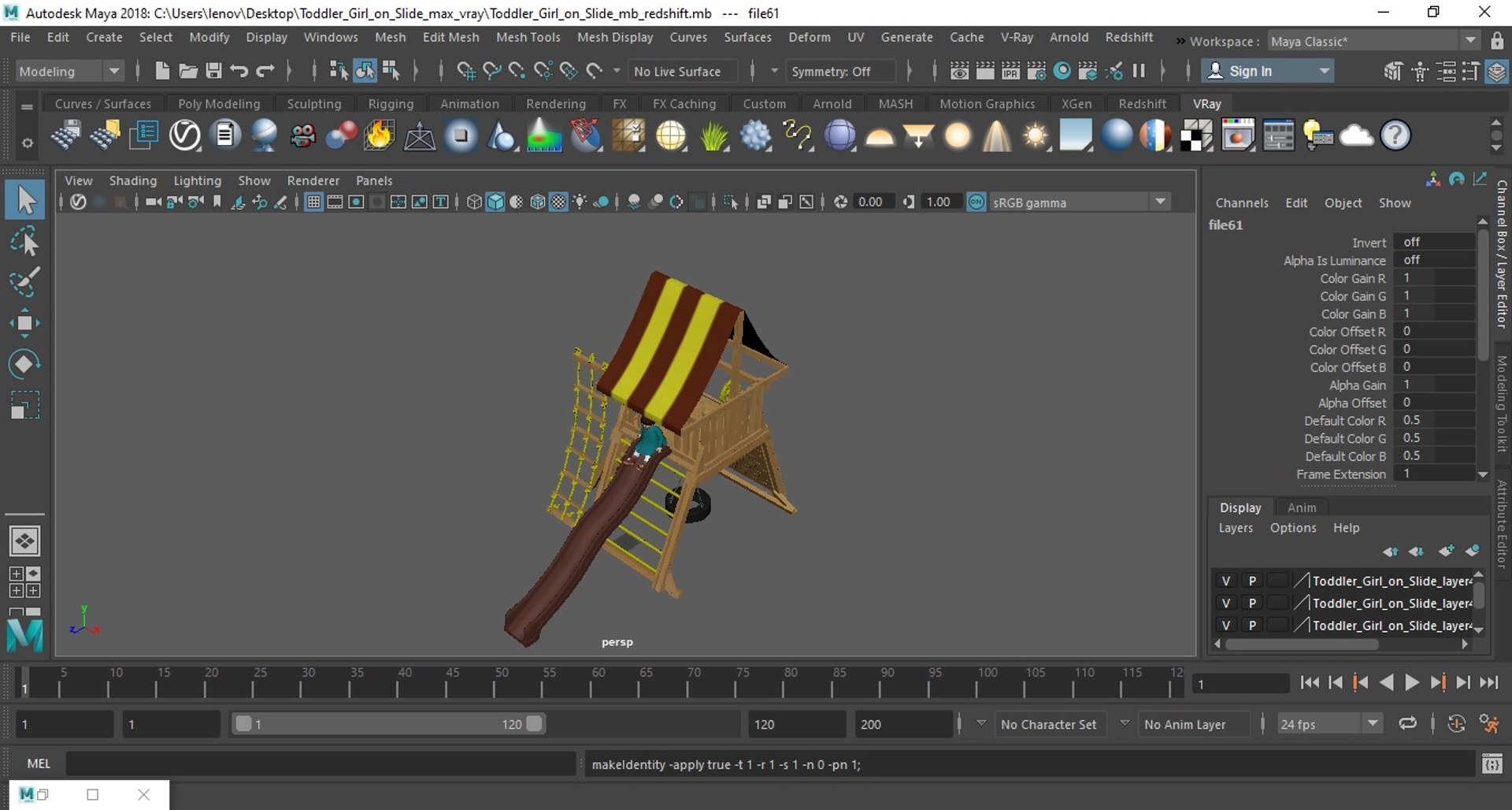This screenshot has width=1512, height=810.
Task: Click the question mark help shelf icon
Action: coord(1395,136)
